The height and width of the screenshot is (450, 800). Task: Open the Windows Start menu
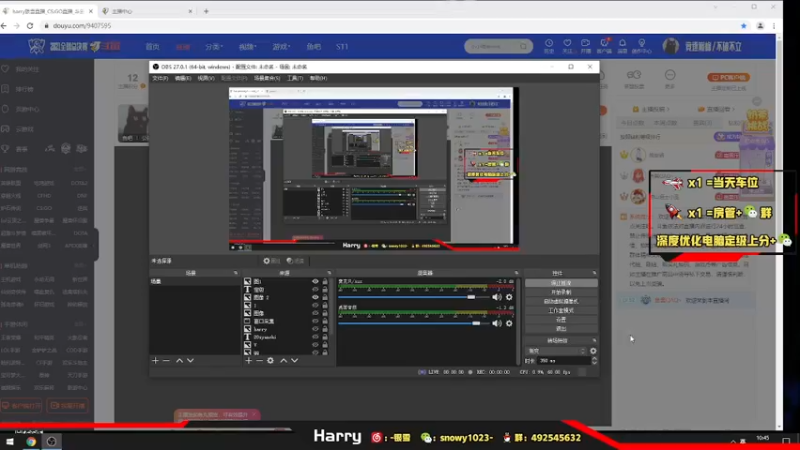click(x=10, y=441)
